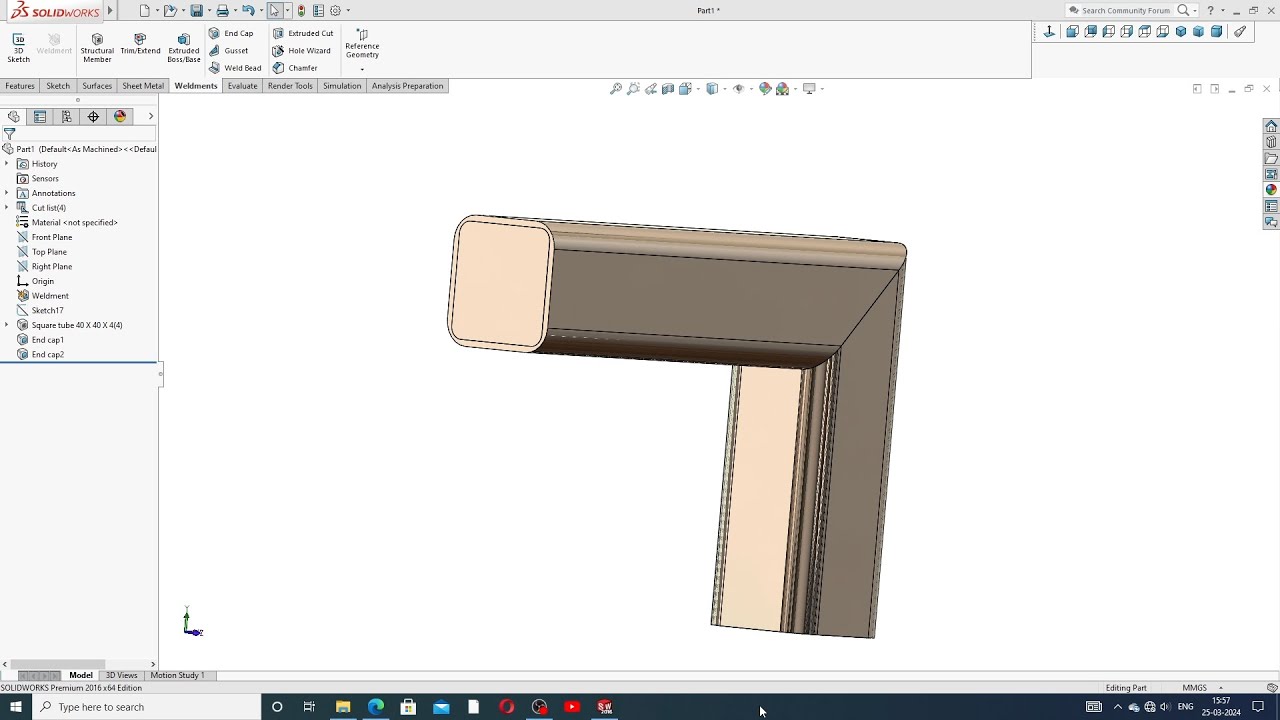The image size is (1280, 720).
Task: Expand the History node
Action: tap(6, 164)
